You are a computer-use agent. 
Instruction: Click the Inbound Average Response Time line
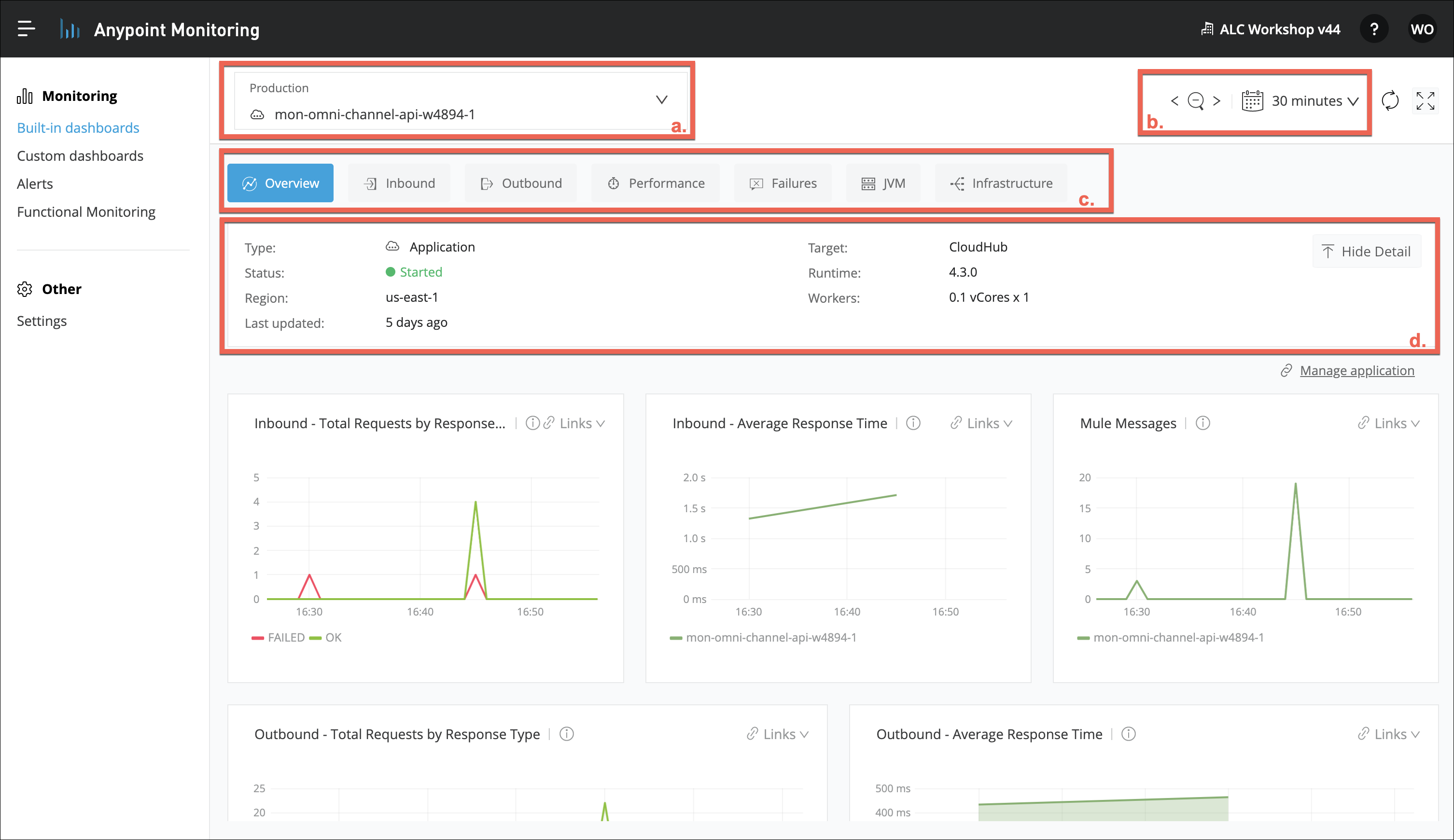[823, 506]
